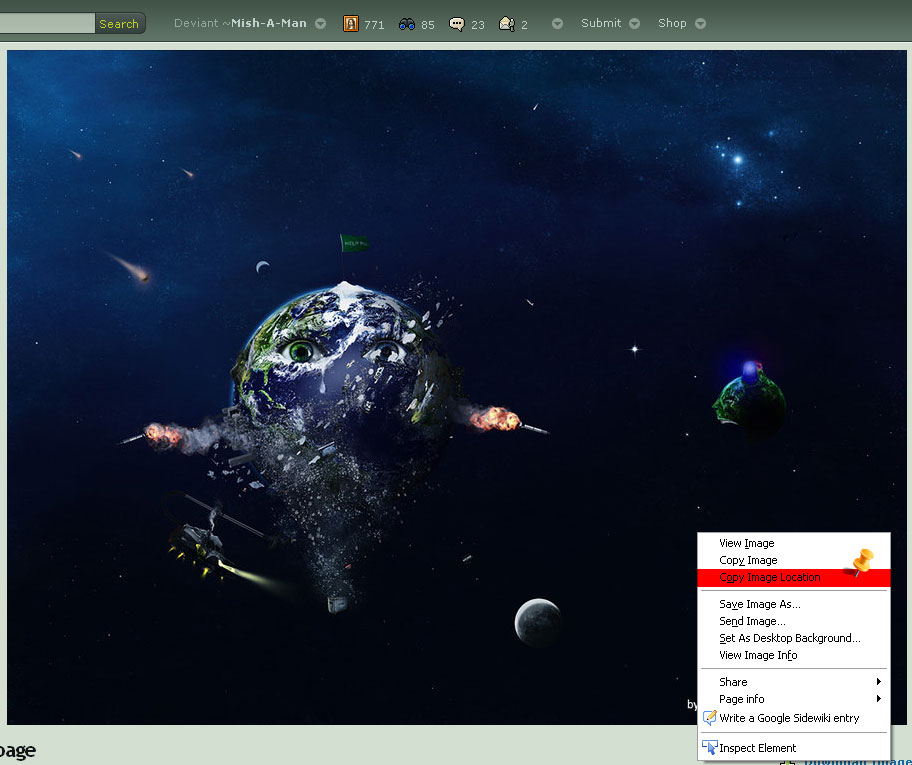The image size is (912, 765).
Task: Open the watch binoculars icon showing 85
Action: tap(407, 24)
